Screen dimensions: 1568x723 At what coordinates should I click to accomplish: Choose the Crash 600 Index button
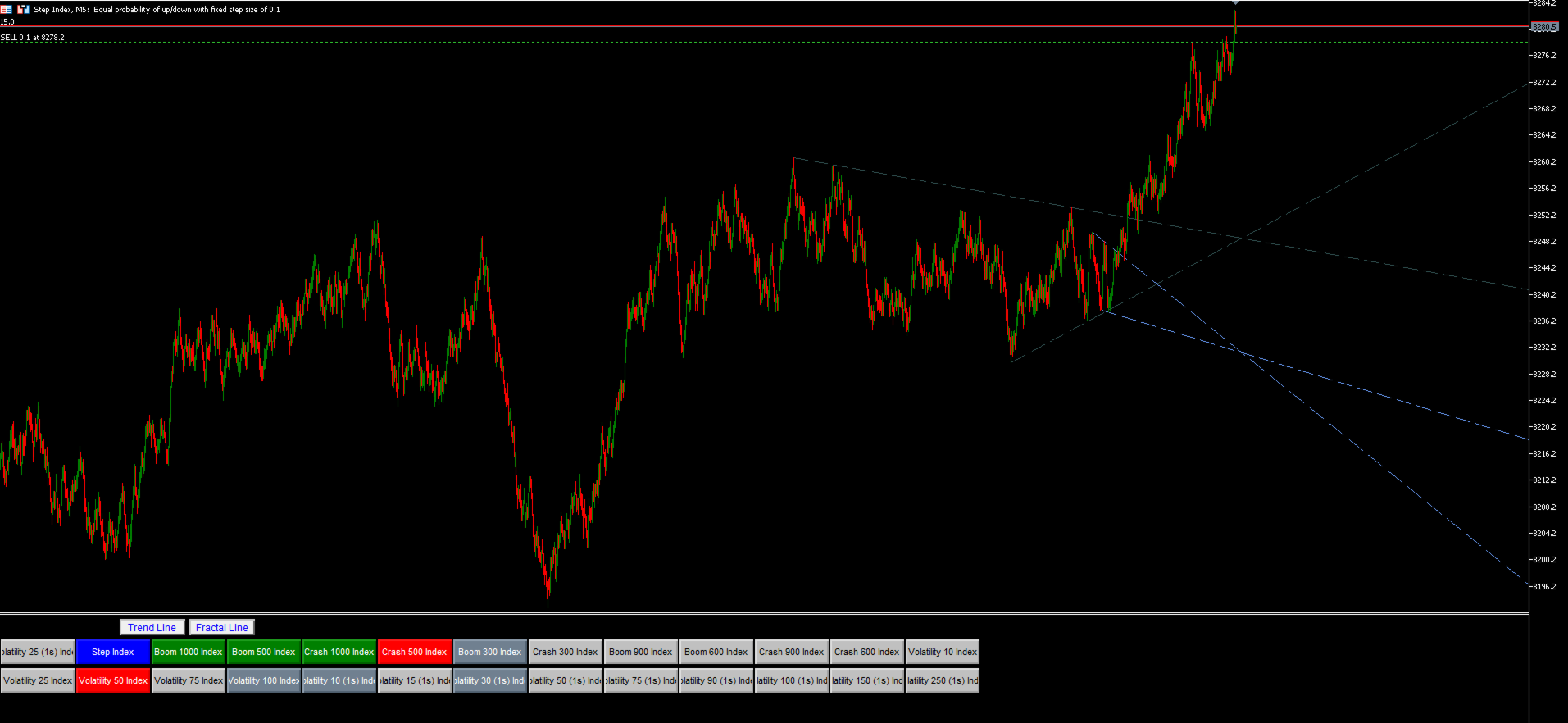pyautogui.click(x=867, y=652)
